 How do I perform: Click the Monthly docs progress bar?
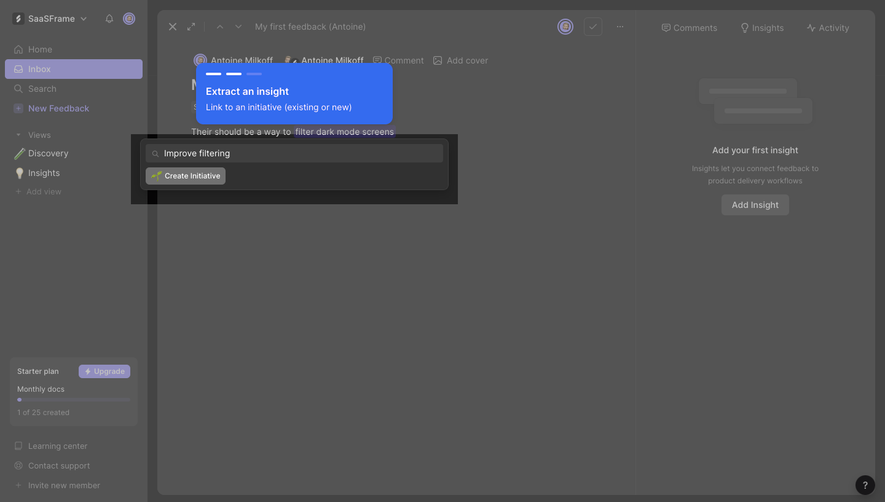point(74,400)
